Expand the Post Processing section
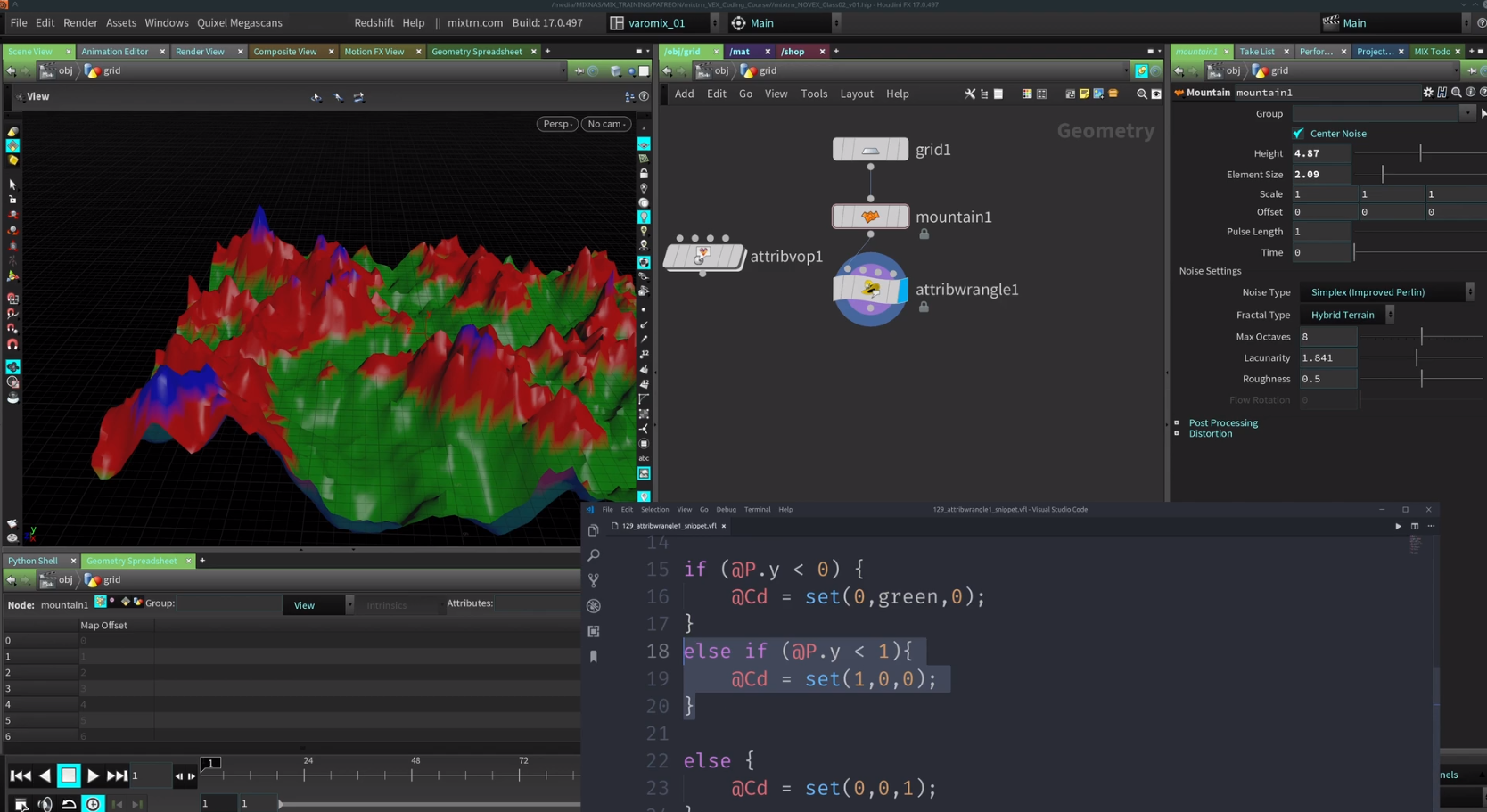 pos(1222,422)
